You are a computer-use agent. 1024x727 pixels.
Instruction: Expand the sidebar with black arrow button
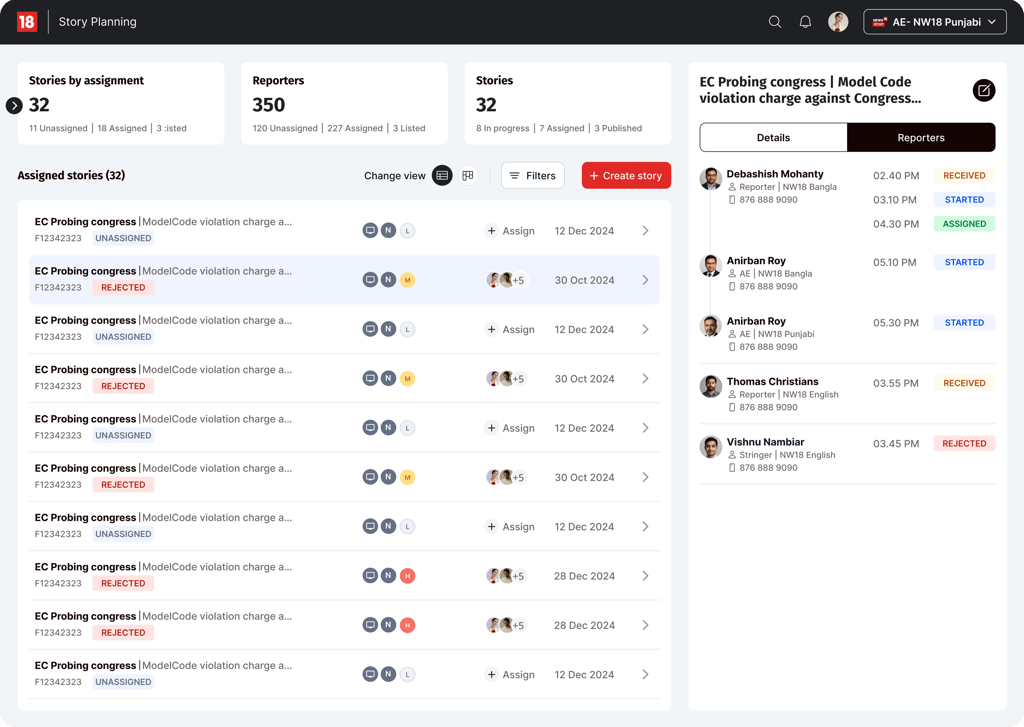(14, 105)
